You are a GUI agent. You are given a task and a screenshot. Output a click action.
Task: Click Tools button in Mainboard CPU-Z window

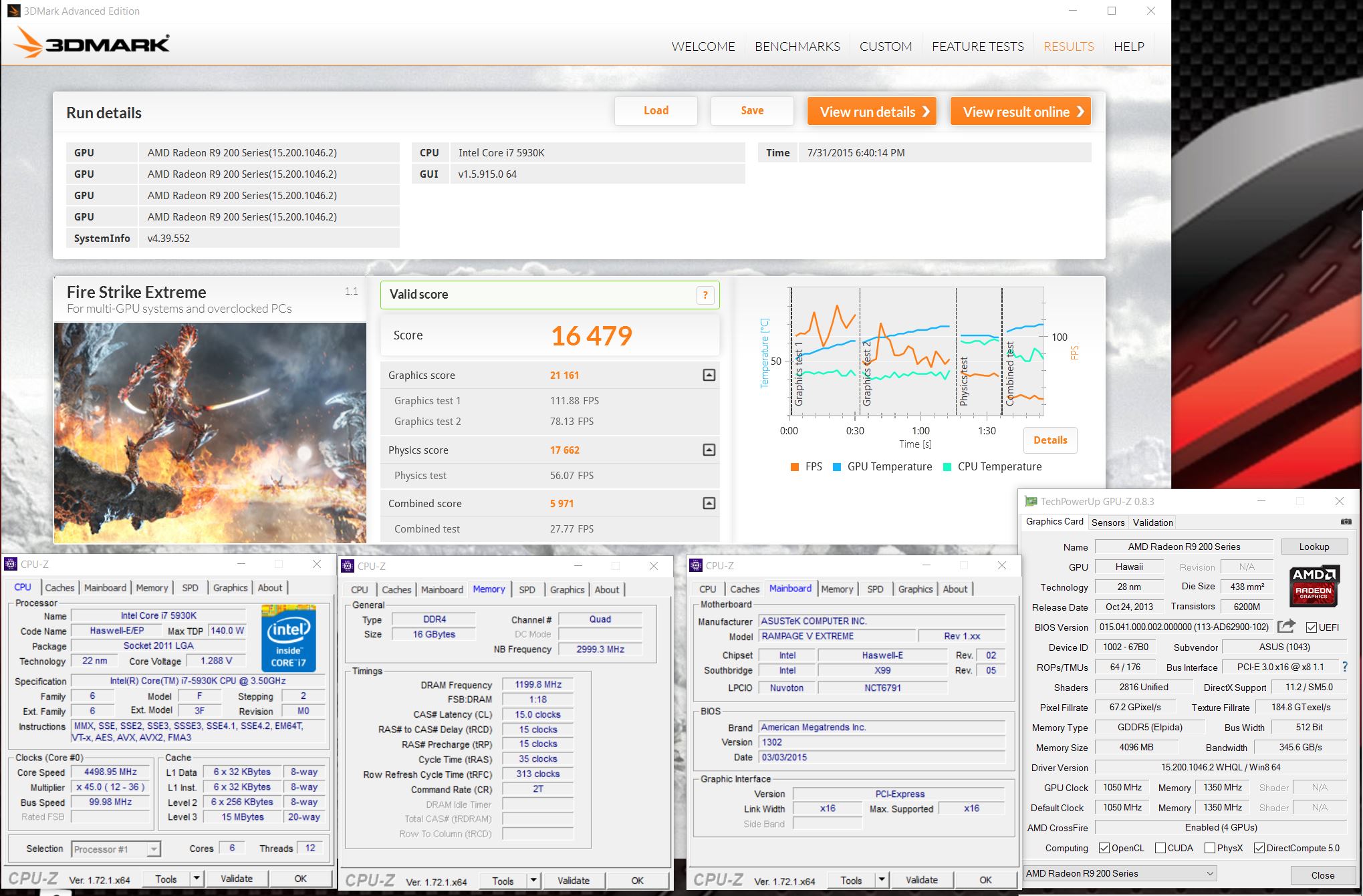tap(851, 880)
